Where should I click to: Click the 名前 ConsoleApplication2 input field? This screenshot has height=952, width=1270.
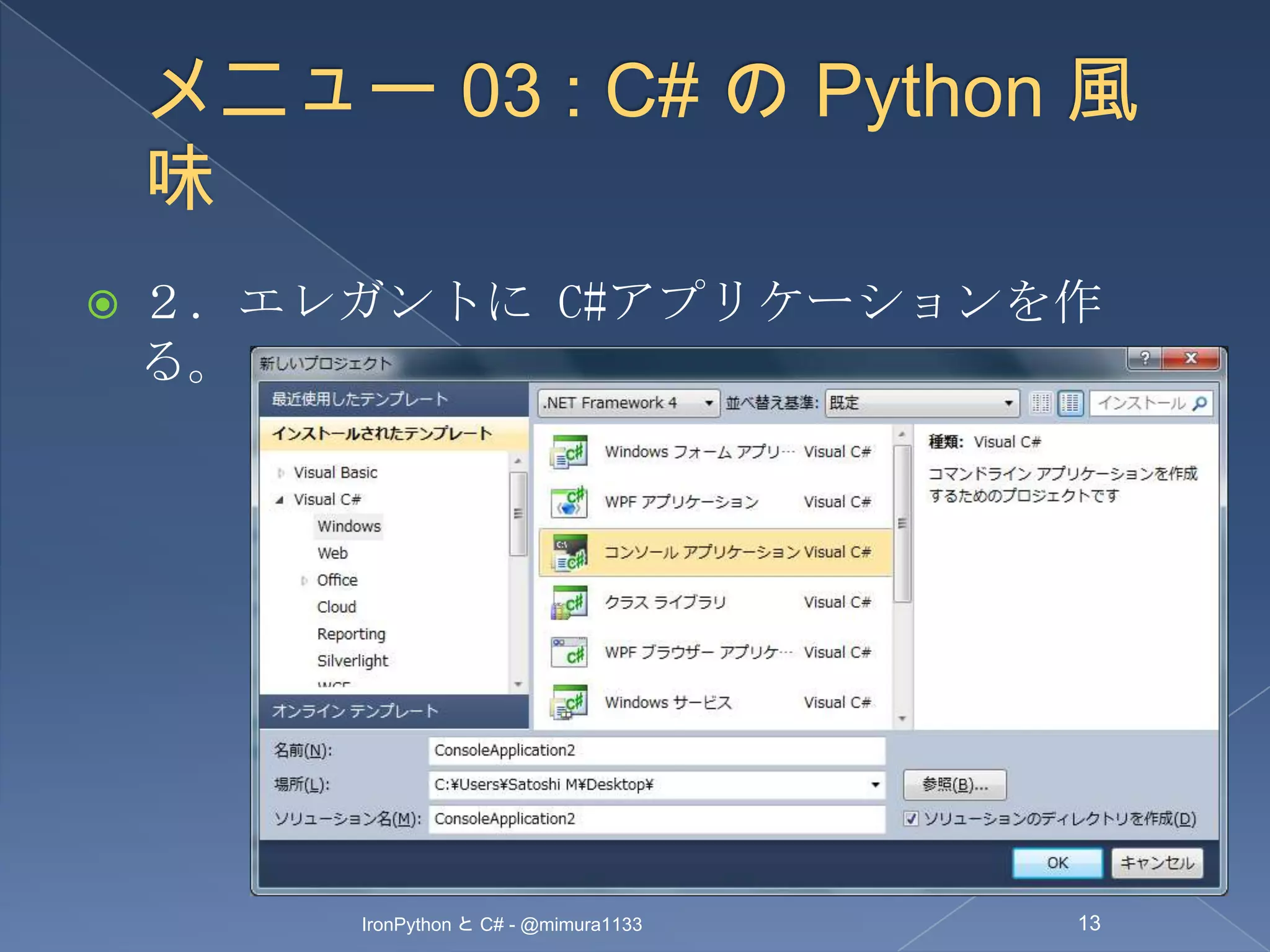click(x=657, y=751)
